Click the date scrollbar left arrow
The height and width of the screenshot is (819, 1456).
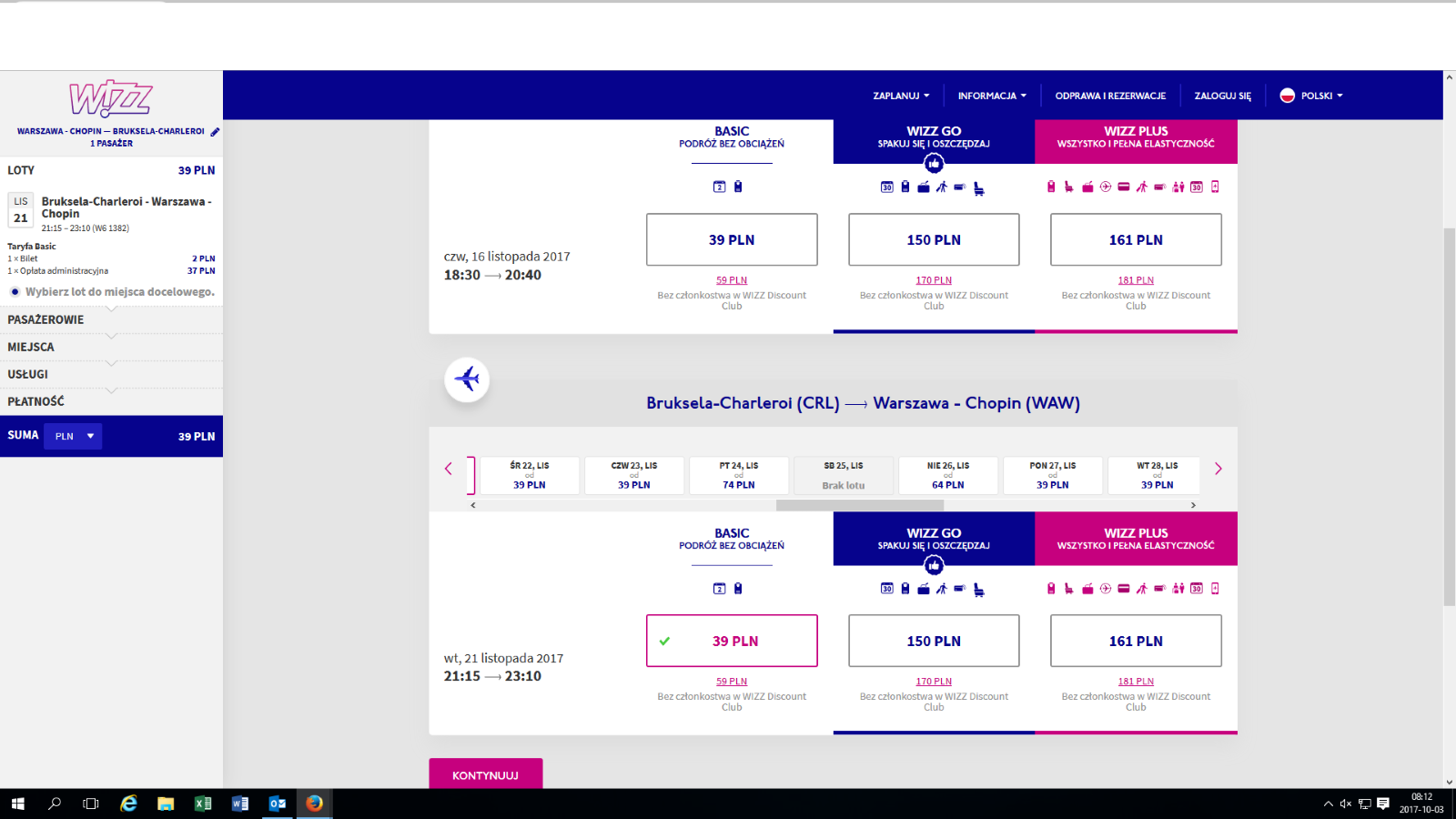(473, 505)
